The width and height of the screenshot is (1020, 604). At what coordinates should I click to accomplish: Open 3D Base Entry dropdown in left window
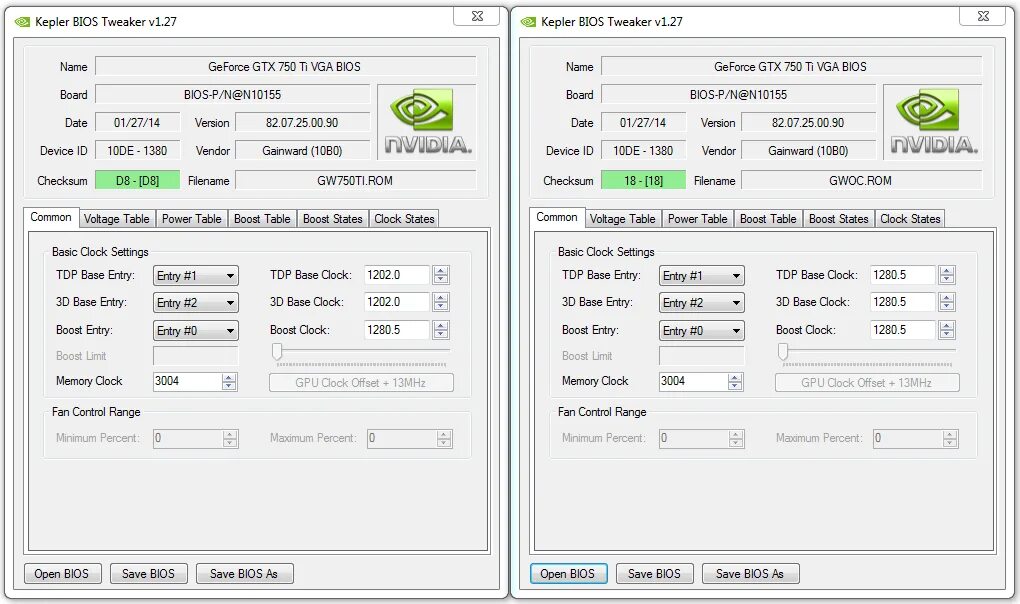click(x=196, y=303)
